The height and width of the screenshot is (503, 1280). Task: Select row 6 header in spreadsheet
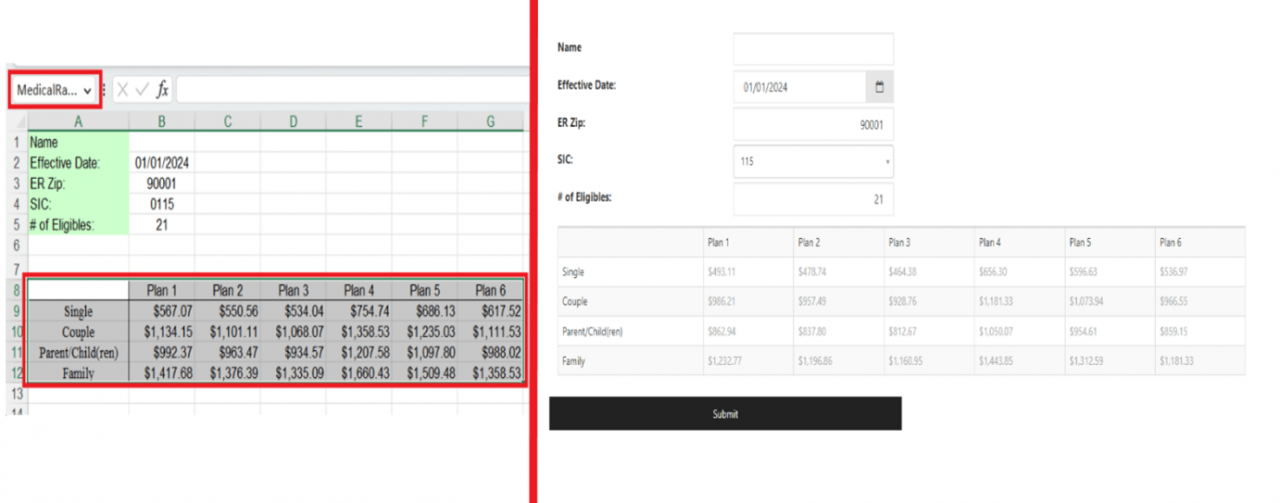pos(17,245)
